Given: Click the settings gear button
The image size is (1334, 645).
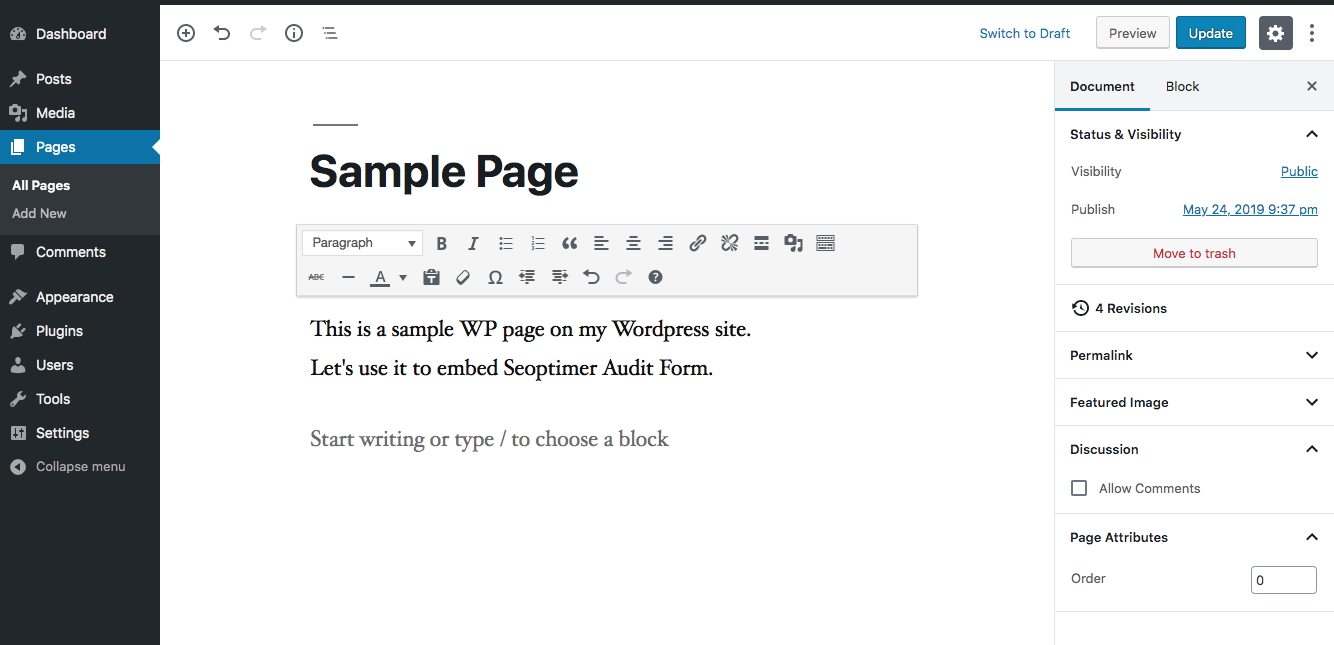Looking at the screenshot, I should (x=1275, y=33).
